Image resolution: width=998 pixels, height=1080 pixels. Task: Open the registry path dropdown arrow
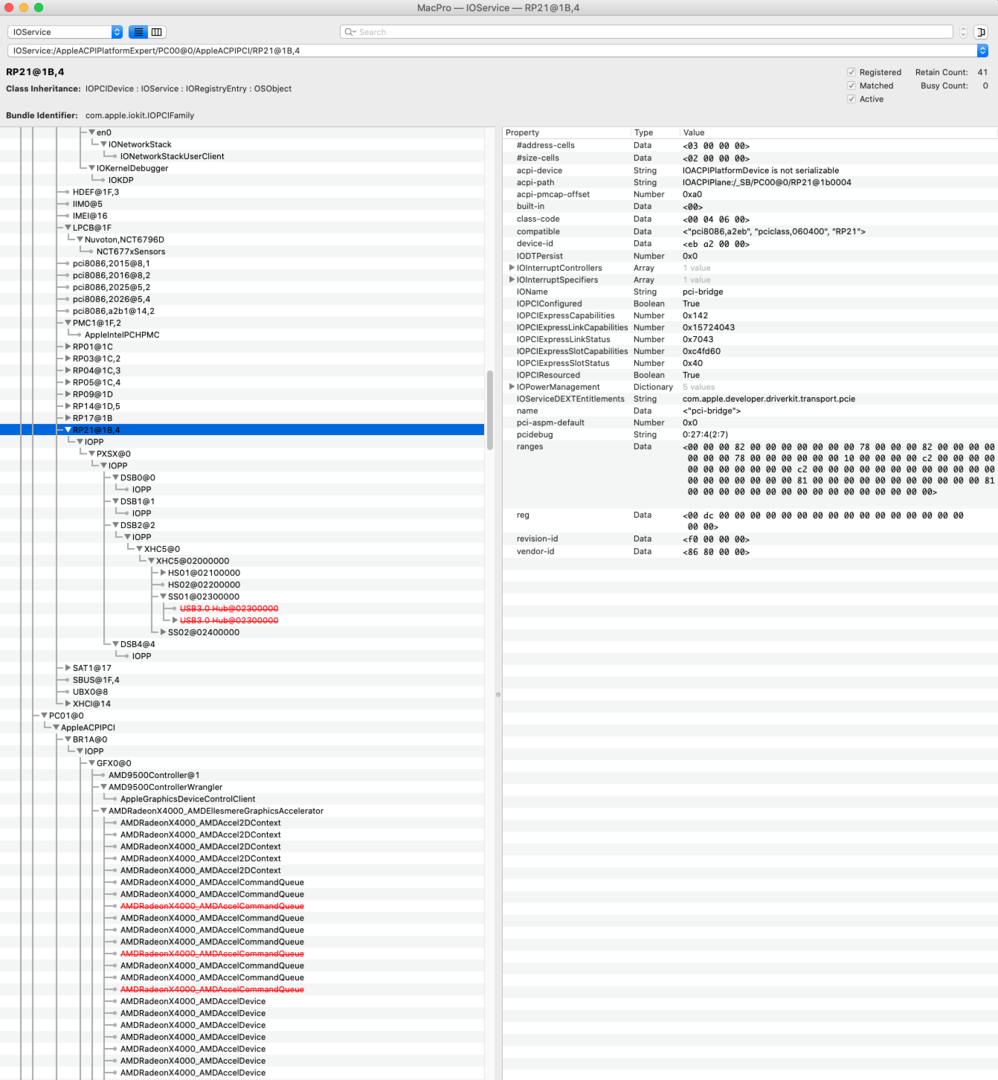coord(982,51)
